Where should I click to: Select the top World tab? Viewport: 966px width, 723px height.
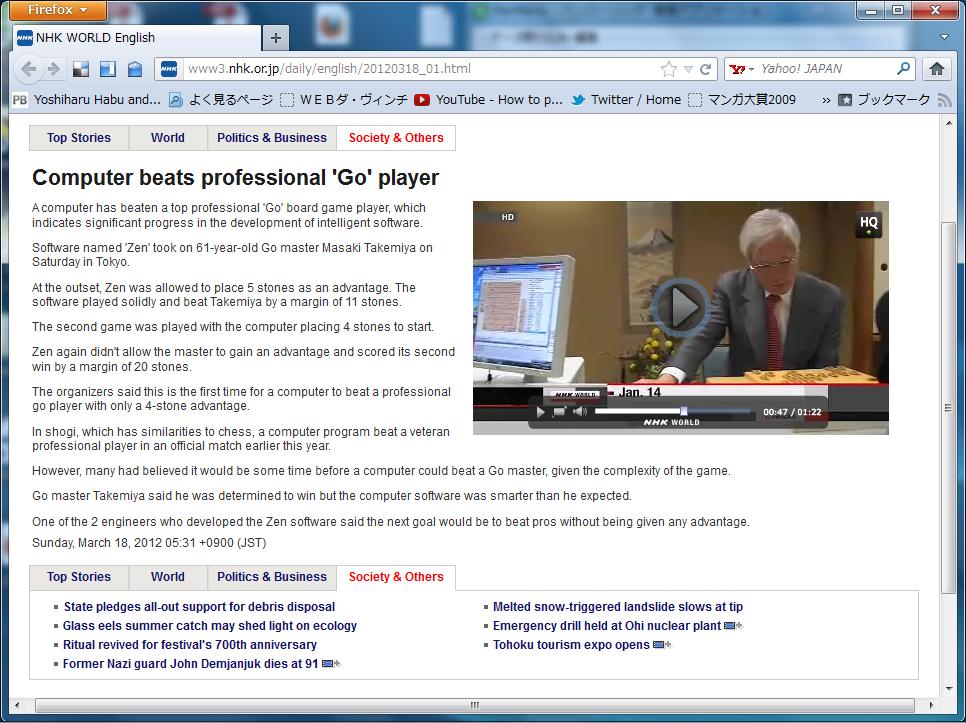coord(168,138)
